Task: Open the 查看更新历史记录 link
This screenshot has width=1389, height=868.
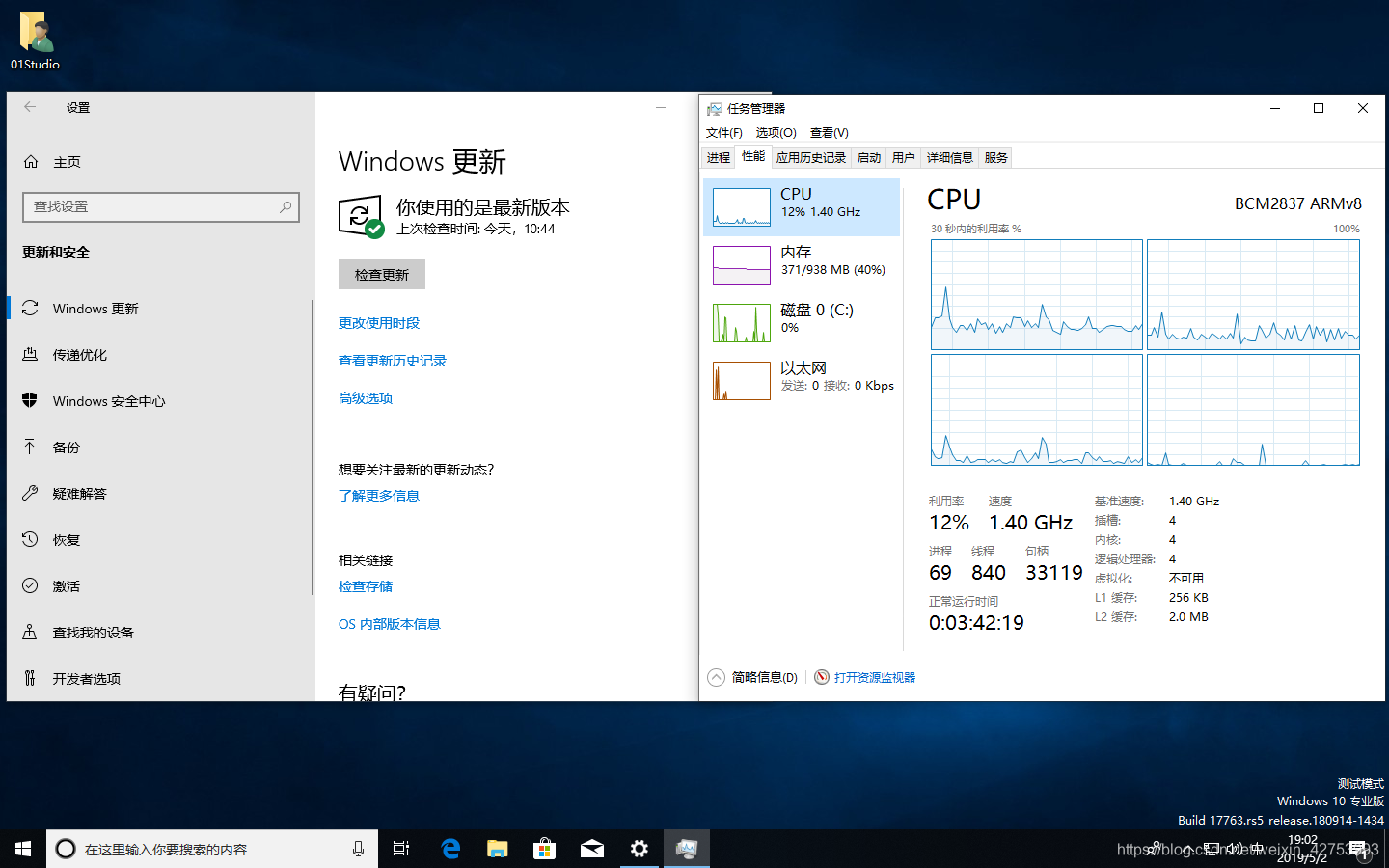Action: (393, 361)
